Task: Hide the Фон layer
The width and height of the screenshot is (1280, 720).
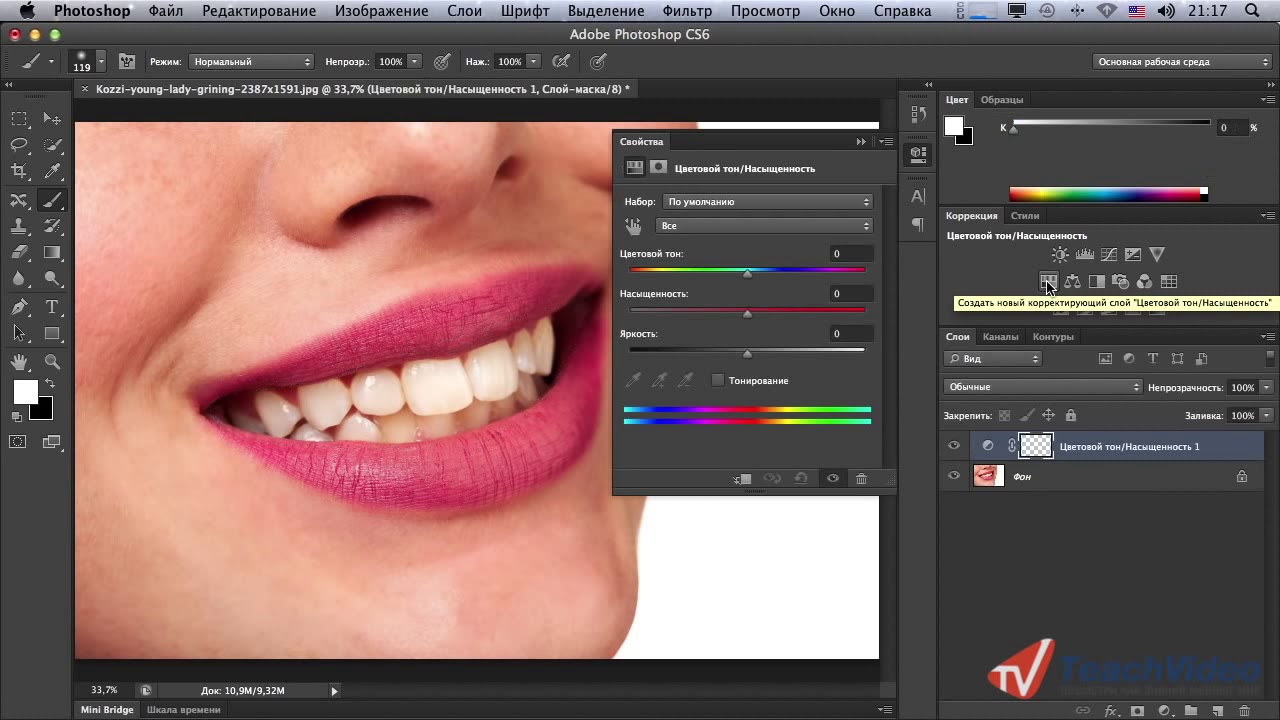Action: pyautogui.click(x=954, y=476)
